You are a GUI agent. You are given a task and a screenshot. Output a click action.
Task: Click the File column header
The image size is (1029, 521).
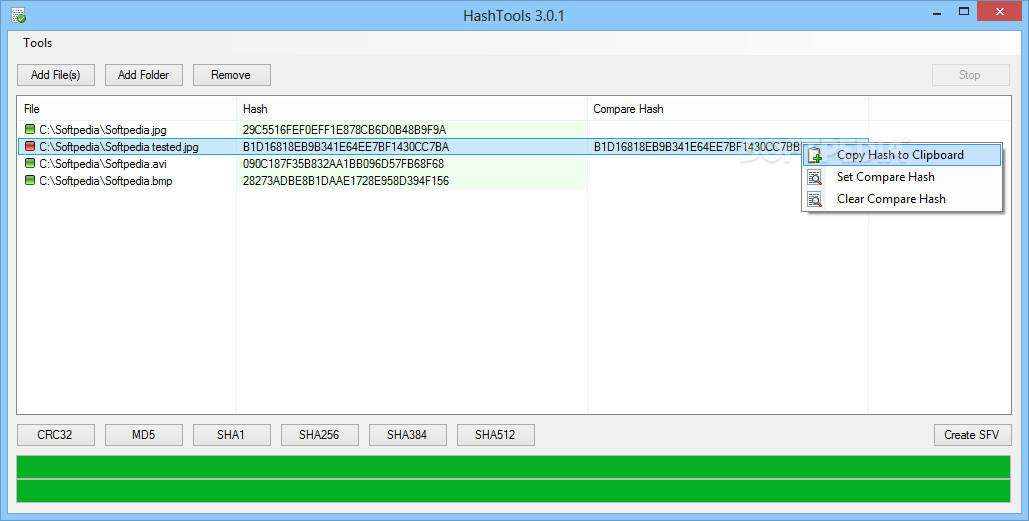click(127, 109)
